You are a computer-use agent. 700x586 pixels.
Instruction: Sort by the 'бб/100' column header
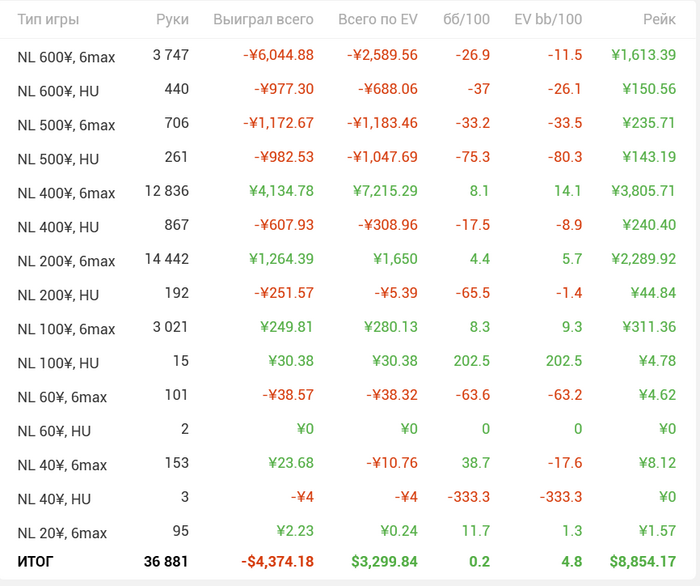click(467, 20)
